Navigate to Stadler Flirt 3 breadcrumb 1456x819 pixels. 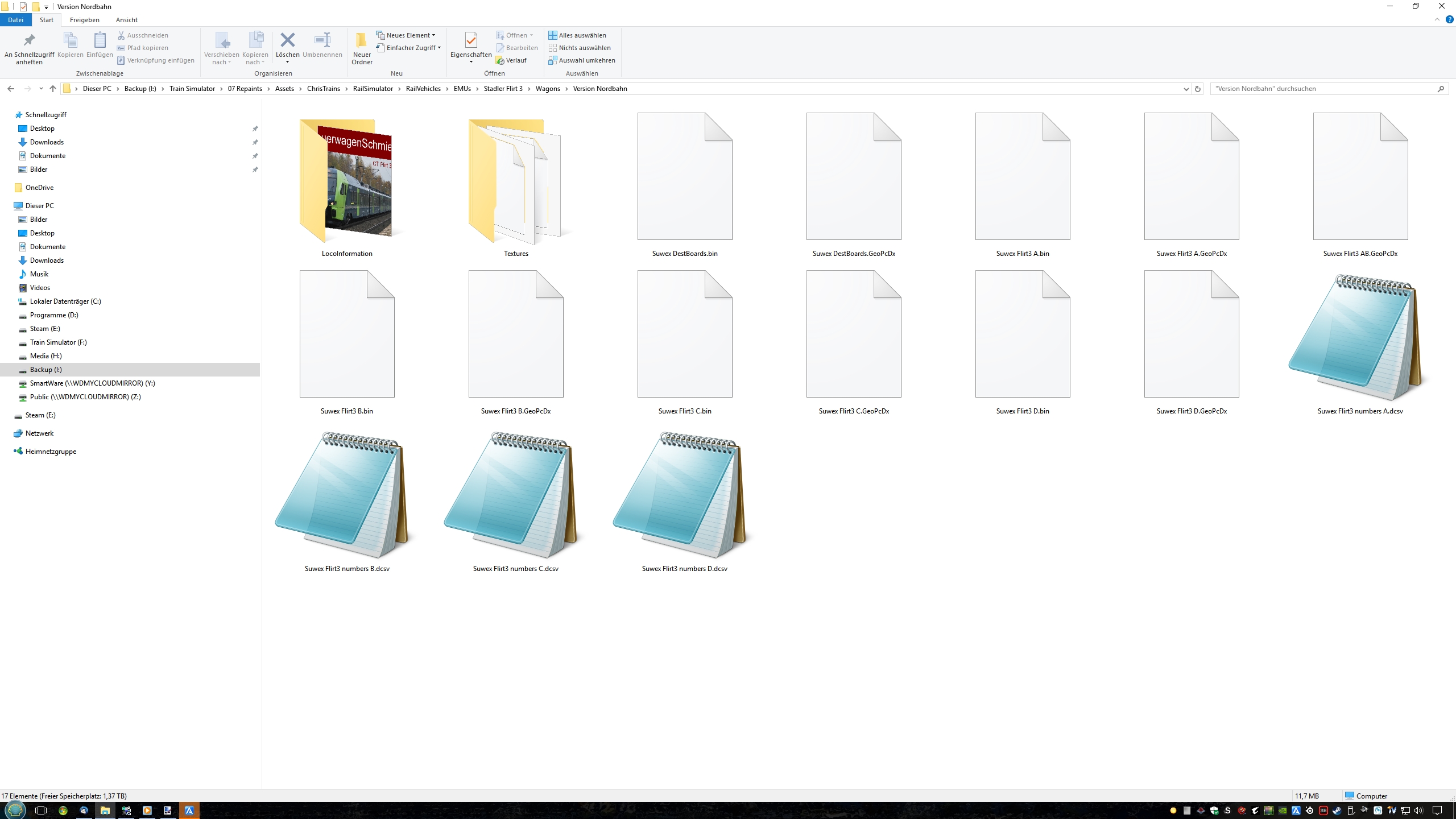[x=503, y=89]
